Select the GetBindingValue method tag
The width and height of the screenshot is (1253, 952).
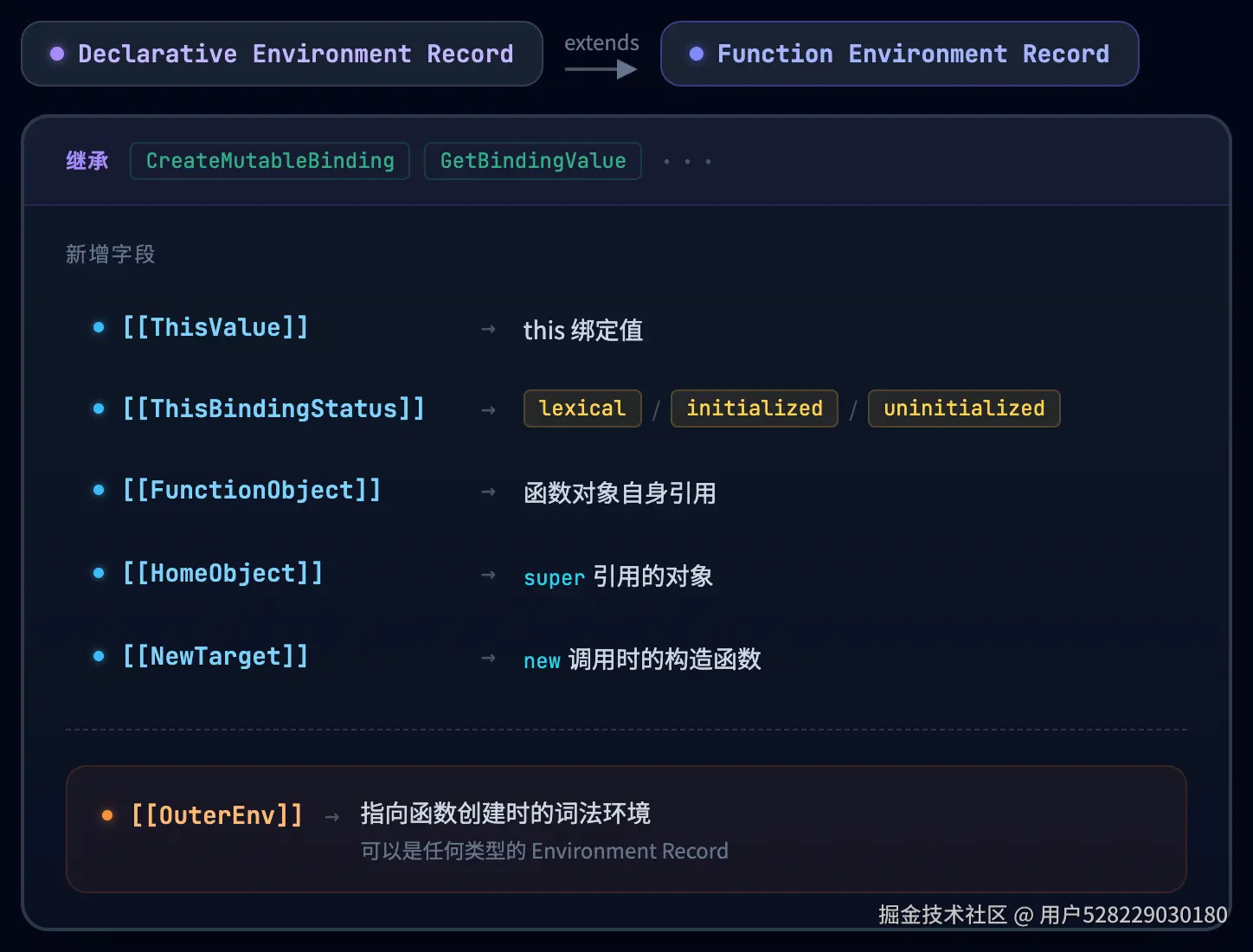point(533,161)
